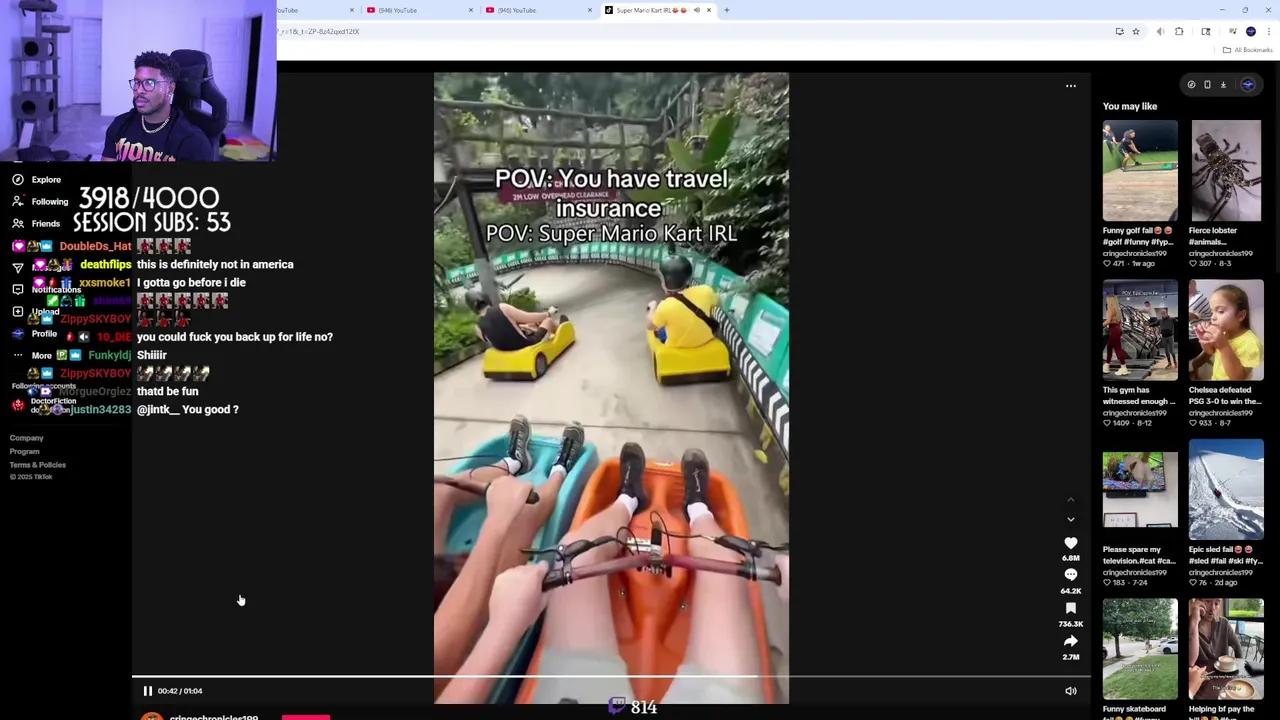Click deathflips username in chat overlay

point(105,265)
